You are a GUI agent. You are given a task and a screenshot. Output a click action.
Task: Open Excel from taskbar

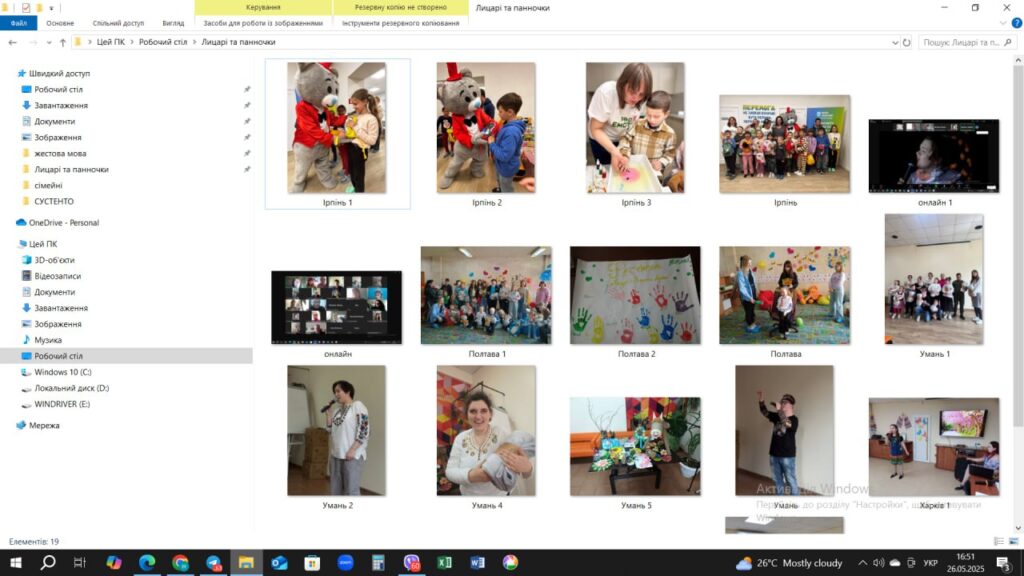click(445, 563)
